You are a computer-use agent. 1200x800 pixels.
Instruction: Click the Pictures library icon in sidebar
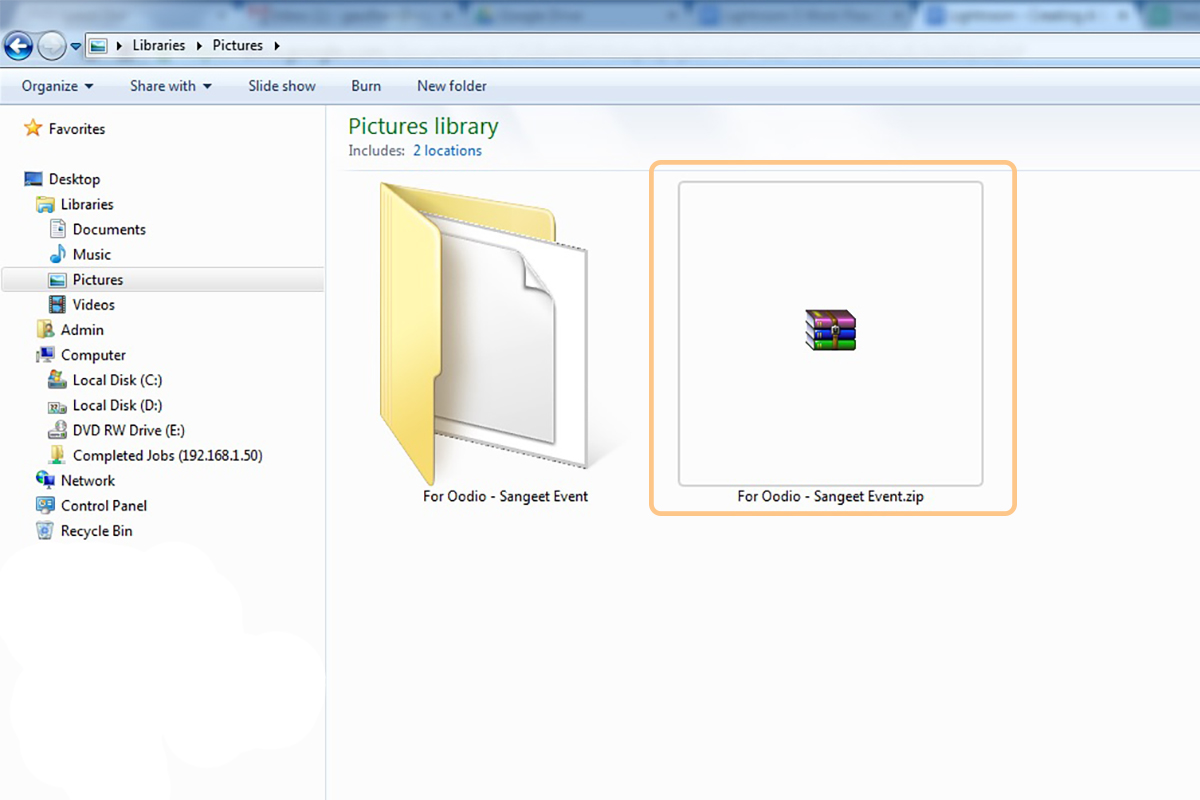[58, 280]
